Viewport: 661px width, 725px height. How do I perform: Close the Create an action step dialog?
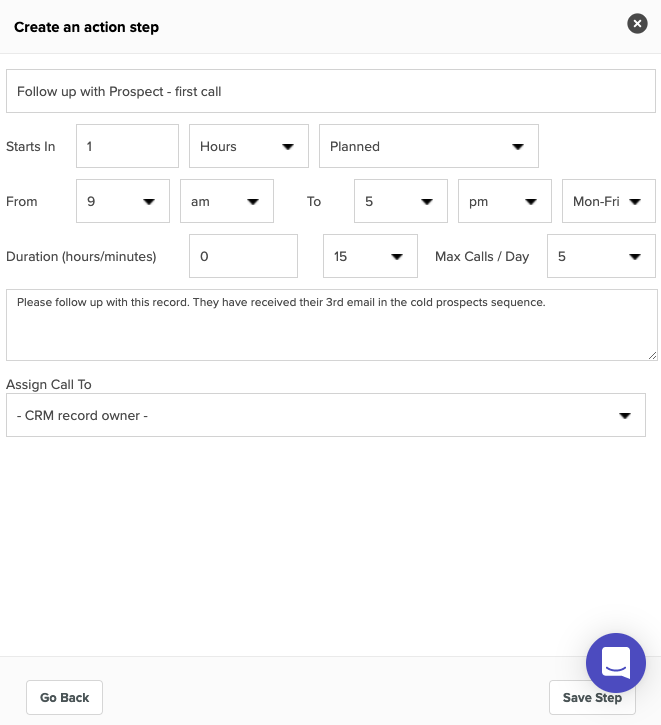click(x=637, y=24)
